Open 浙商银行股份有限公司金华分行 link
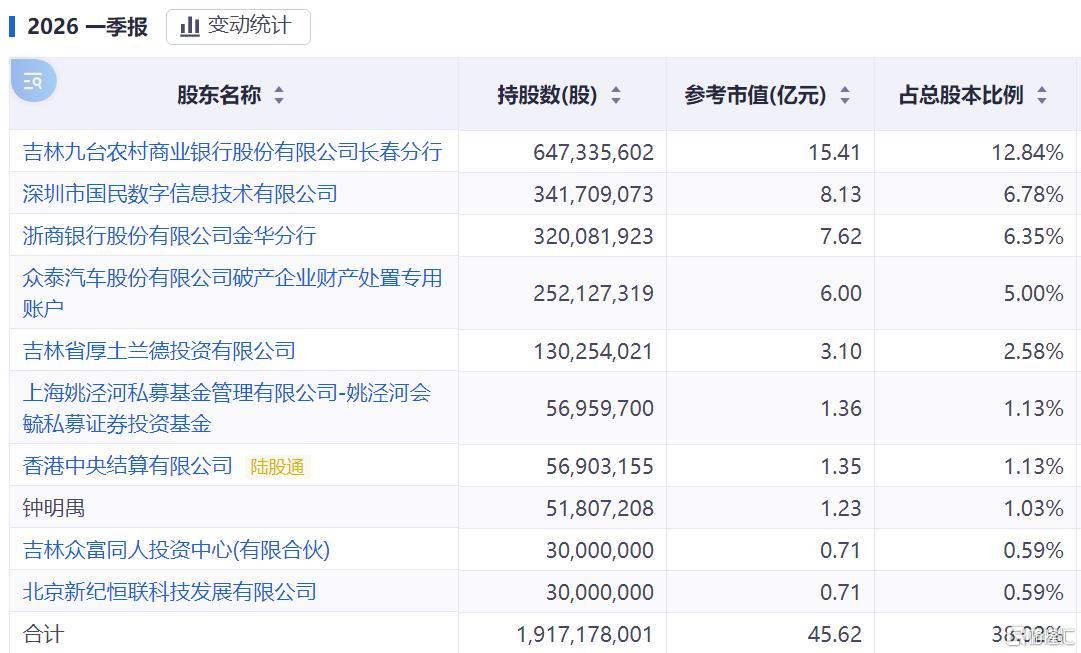Image resolution: width=1081 pixels, height=653 pixels. point(170,236)
